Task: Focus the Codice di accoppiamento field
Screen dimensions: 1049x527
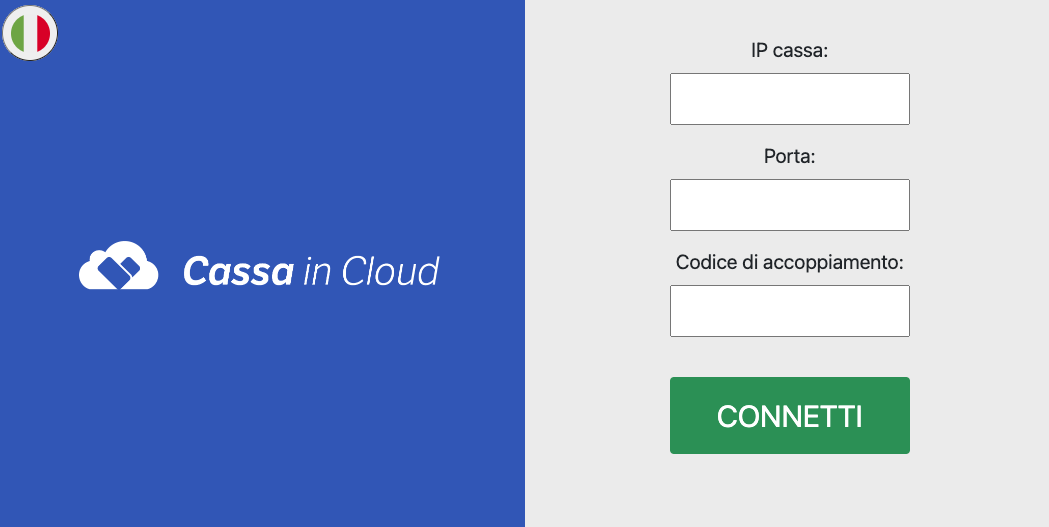Action: 789,311
